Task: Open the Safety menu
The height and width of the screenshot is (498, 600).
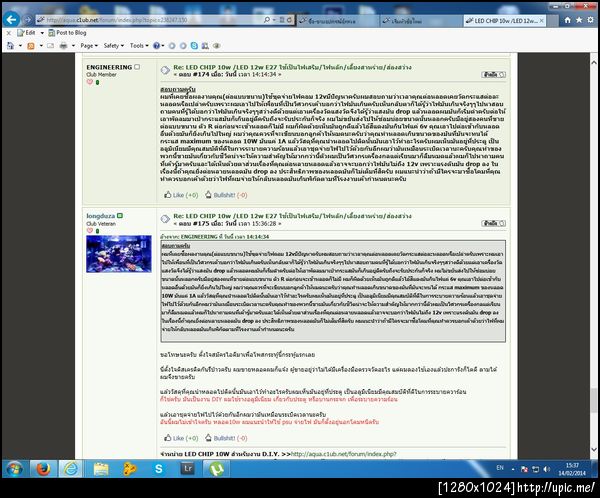Action: [x=114, y=46]
